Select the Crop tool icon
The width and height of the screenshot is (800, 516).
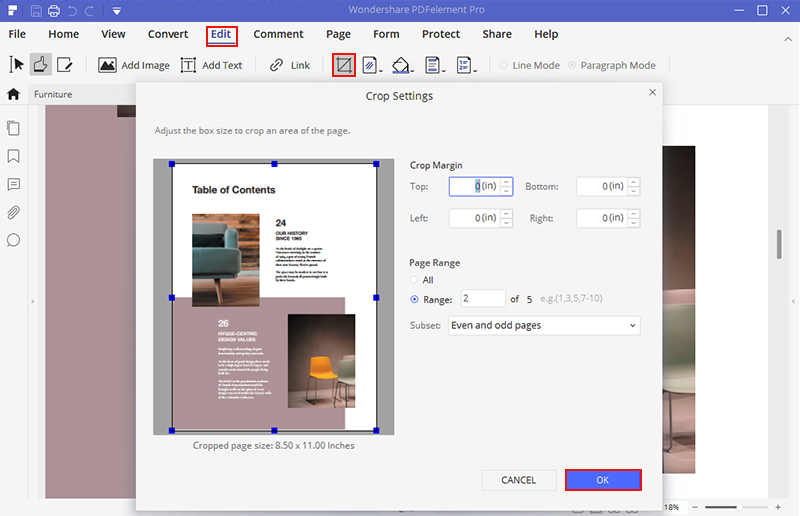tap(344, 65)
